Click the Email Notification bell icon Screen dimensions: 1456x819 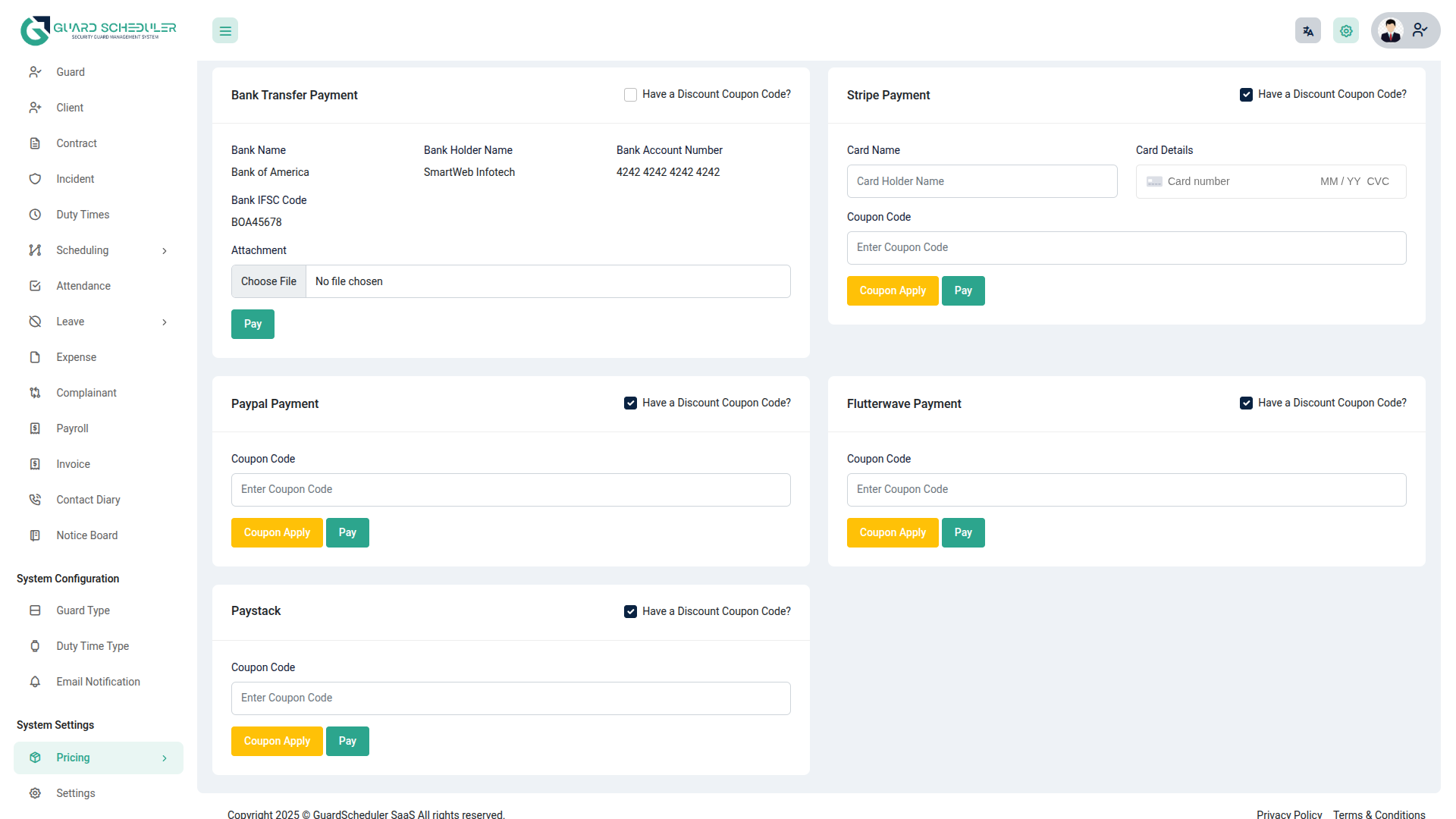pos(35,682)
